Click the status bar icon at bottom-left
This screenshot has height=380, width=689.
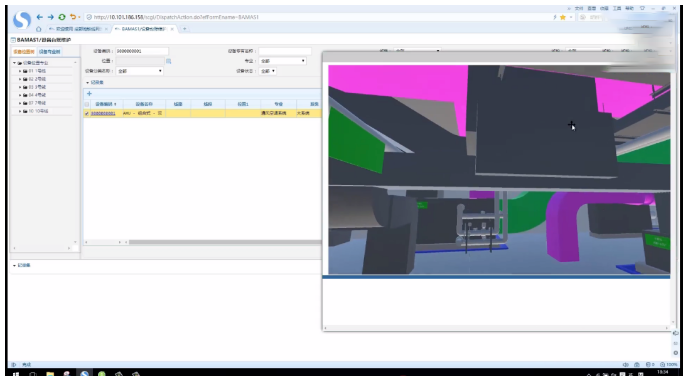pos(14,365)
